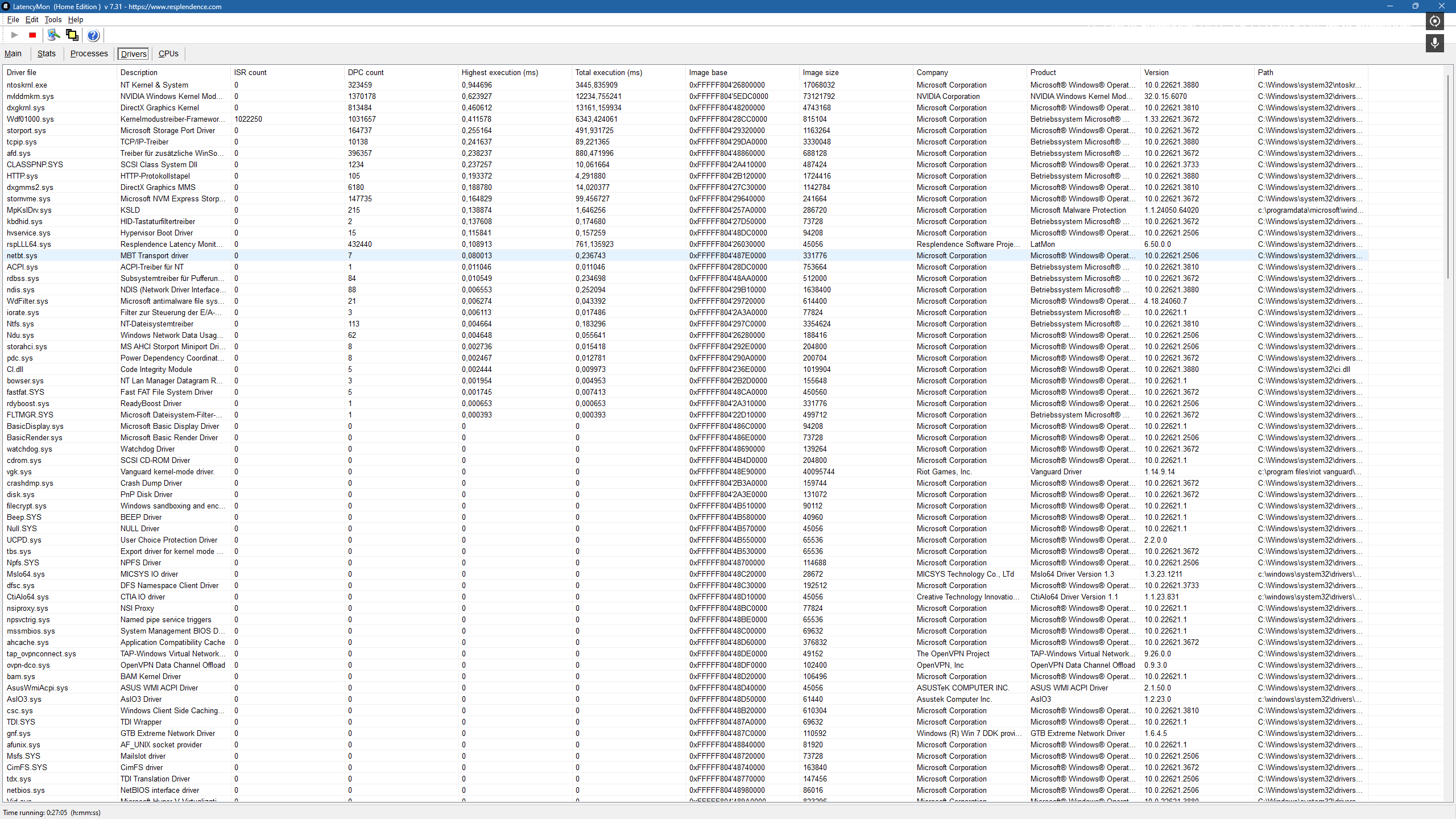1456x819 pixels.
Task: Select the vgk.sys Vanguard driver row
Action: 19,471
